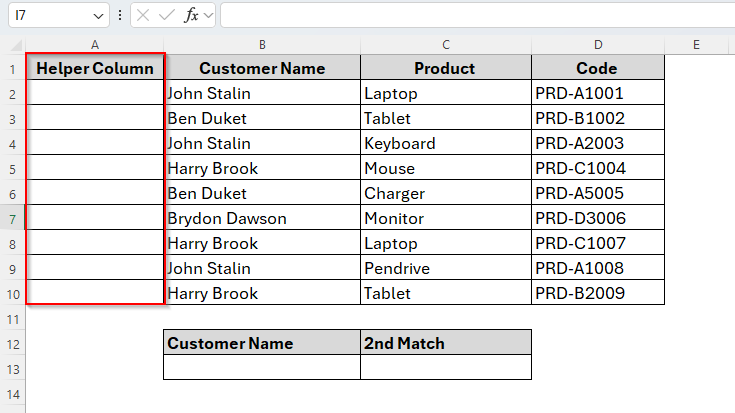
Task: Expand the chevron beside the fx icon
Action: 209,16
